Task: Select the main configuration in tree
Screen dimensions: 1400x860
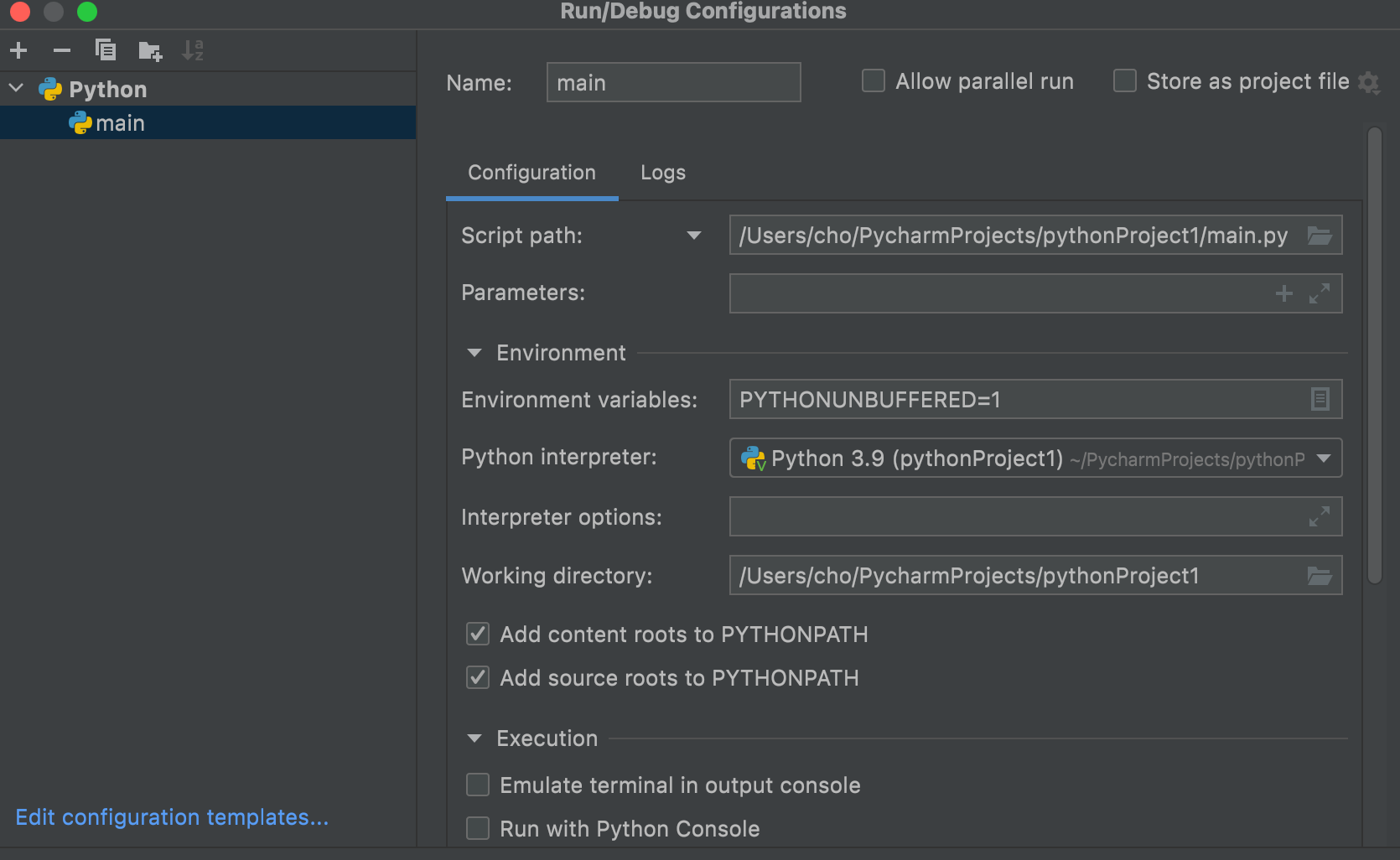Action: (120, 123)
